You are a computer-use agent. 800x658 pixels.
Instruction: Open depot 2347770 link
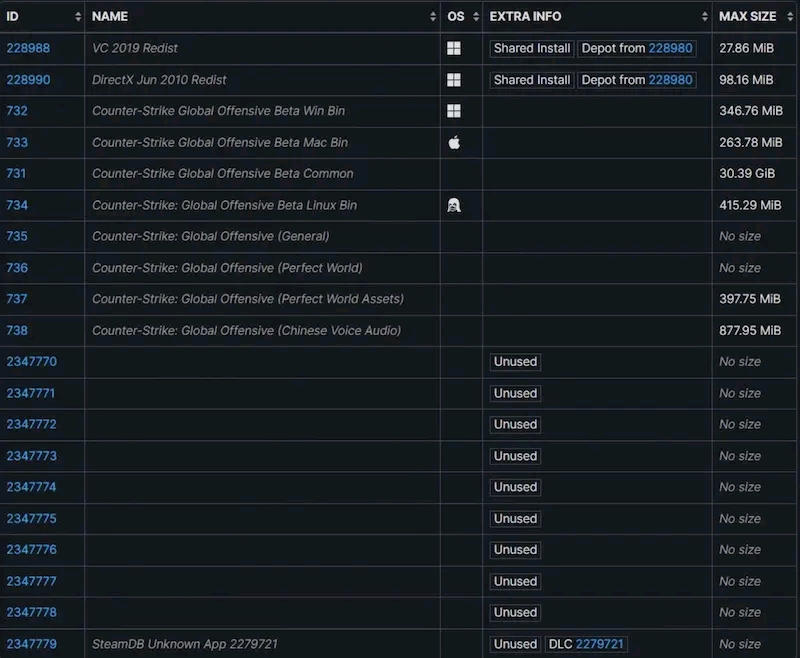pos(32,362)
